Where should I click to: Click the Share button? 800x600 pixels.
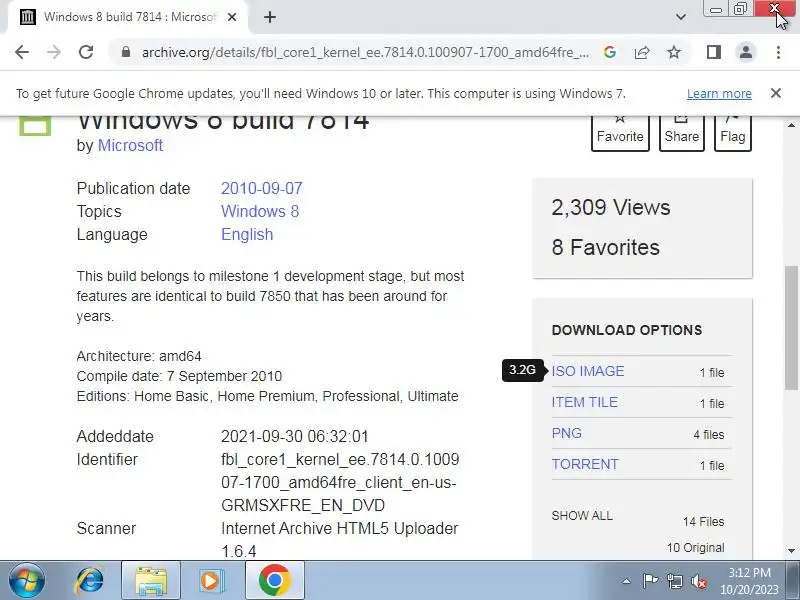(682, 133)
